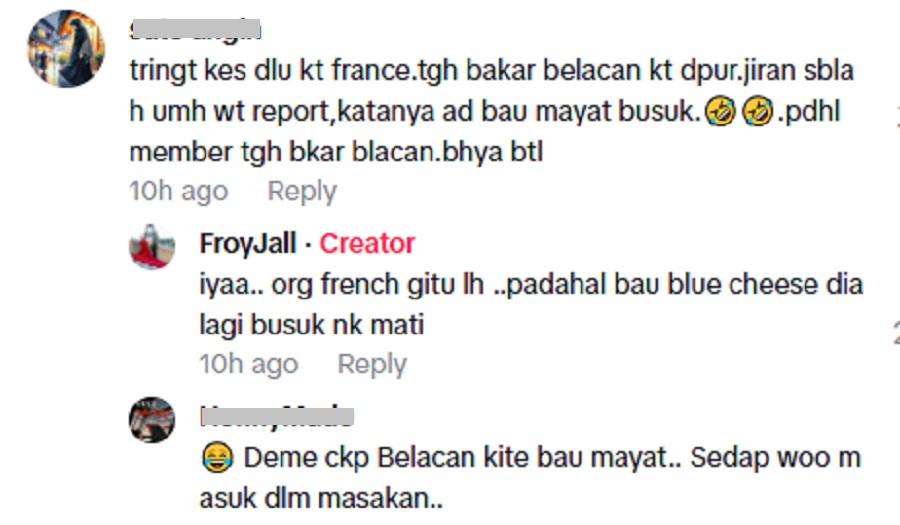Open blurred username above belacan France comment
Viewport: 900px width, 525px height.
[x=196, y=29]
